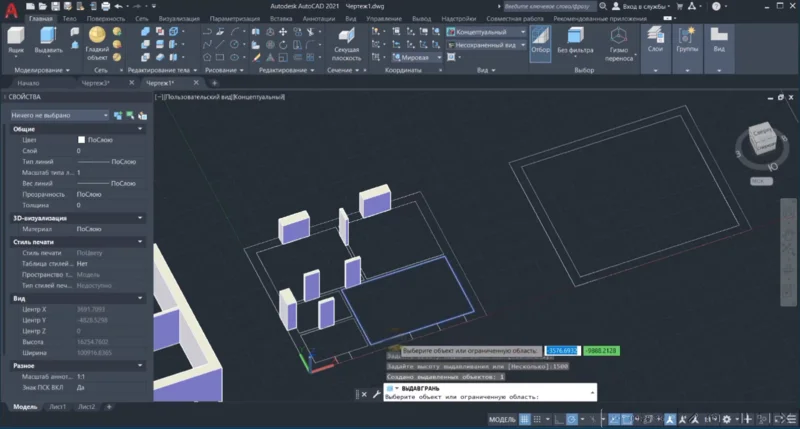Click the Вход в службы sign-in button
This screenshot has width=800, height=429.
tap(645, 7)
